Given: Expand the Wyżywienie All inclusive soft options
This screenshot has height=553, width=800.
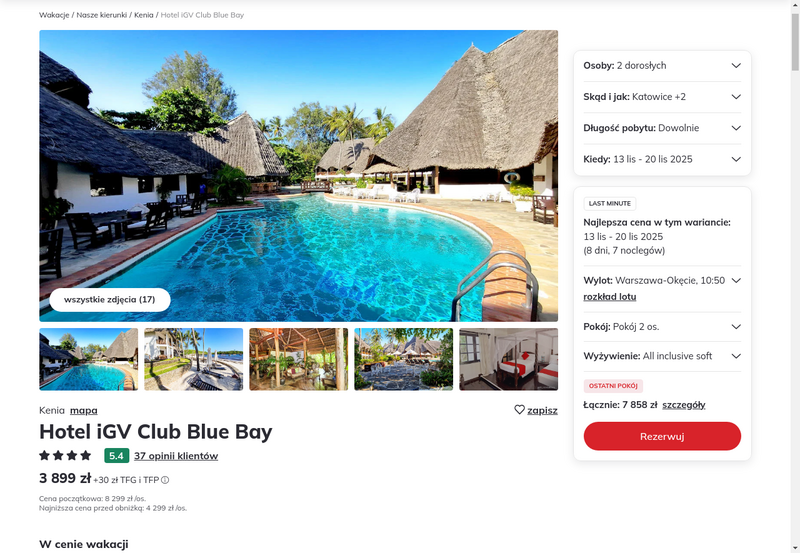Looking at the screenshot, I should (662, 356).
